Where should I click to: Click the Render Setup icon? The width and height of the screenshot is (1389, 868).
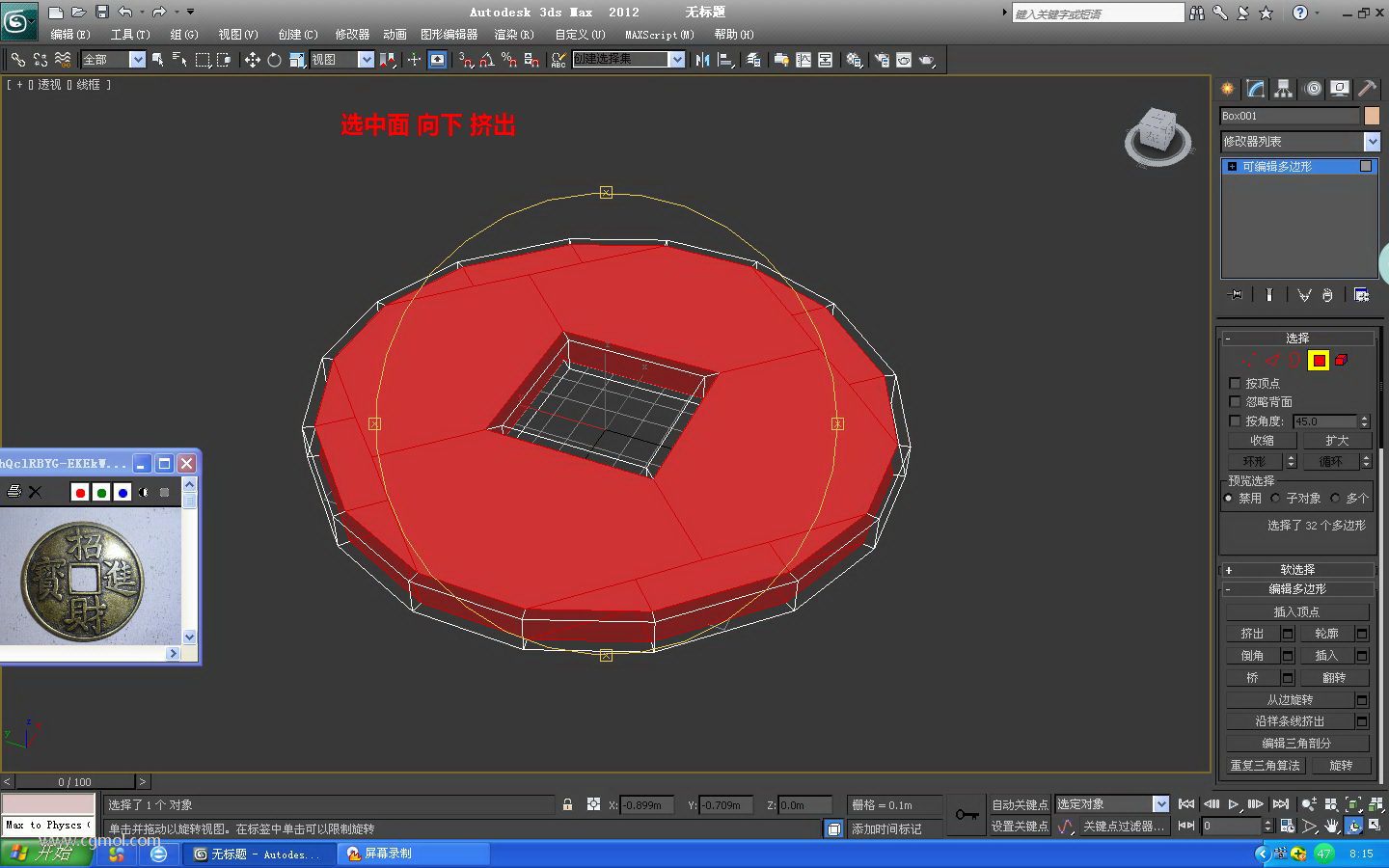[882, 60]
